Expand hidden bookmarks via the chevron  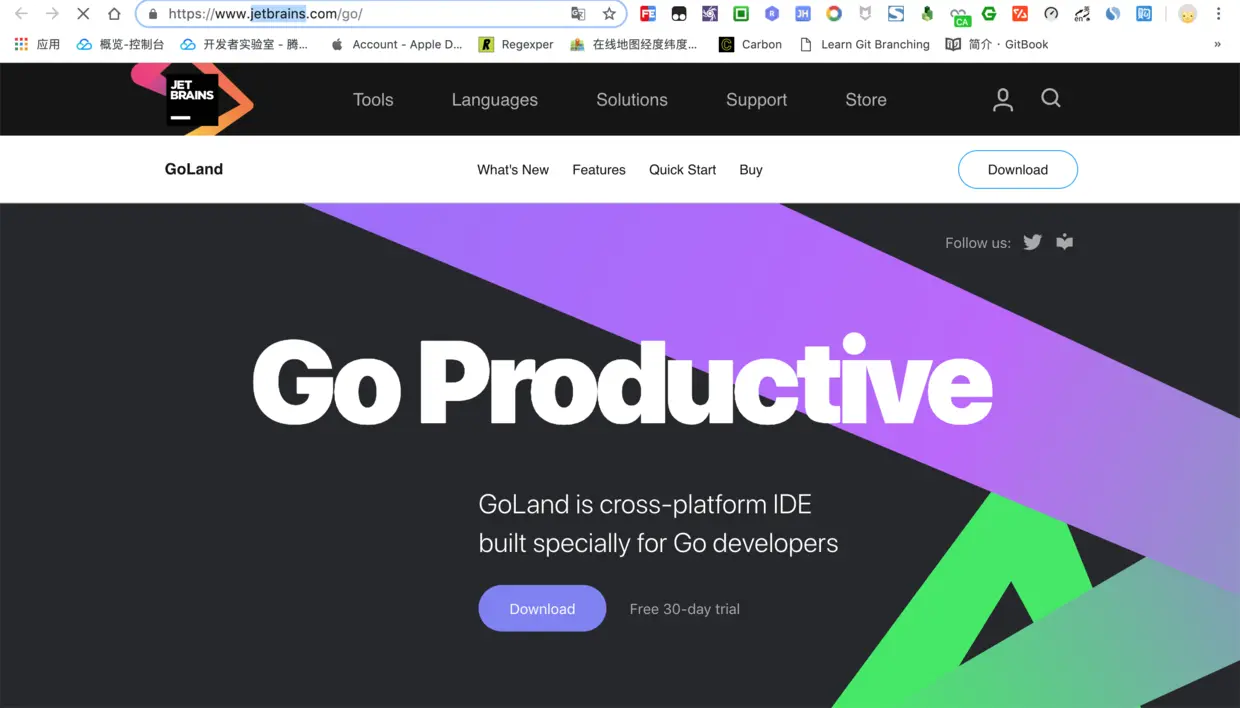[x=1218, y=44]
